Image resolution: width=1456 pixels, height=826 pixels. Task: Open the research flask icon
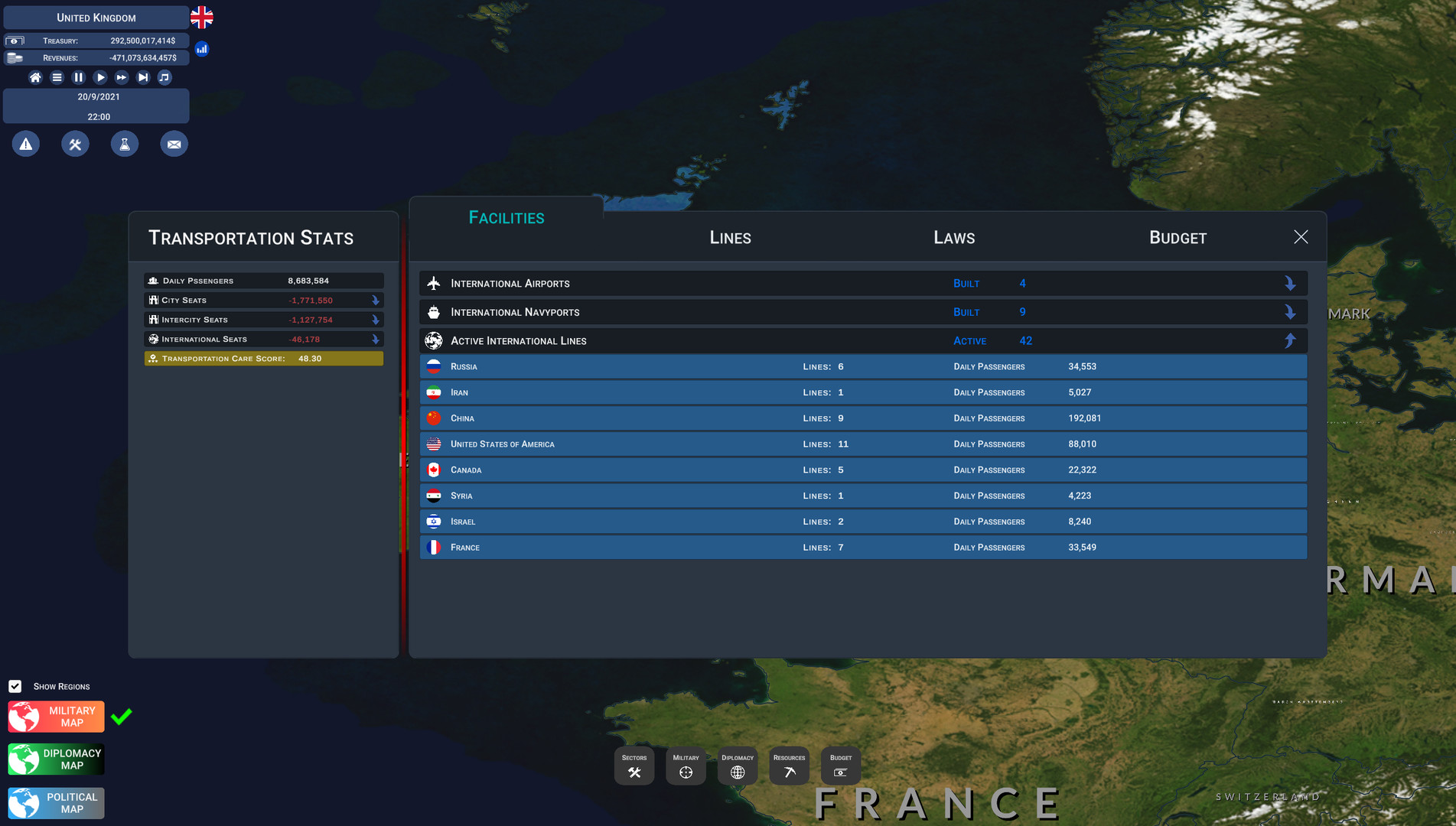[x=125, y=144]
